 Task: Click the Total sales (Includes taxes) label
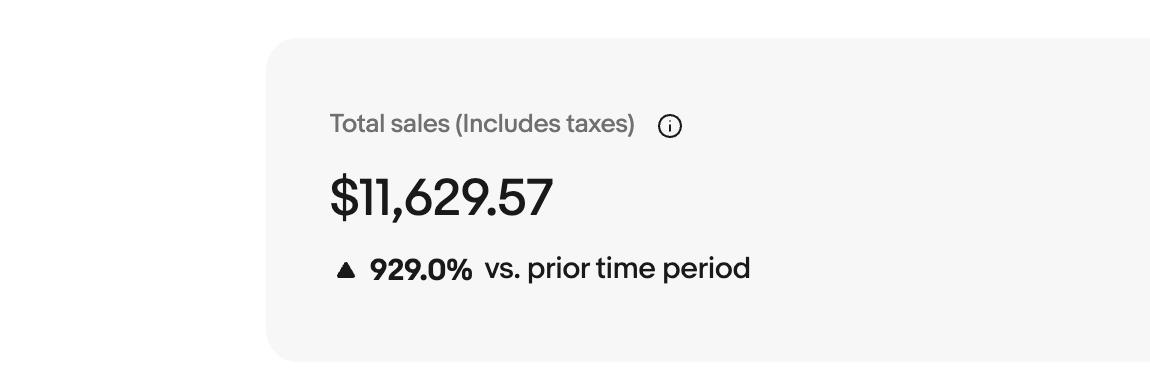[x=482, y=124]
